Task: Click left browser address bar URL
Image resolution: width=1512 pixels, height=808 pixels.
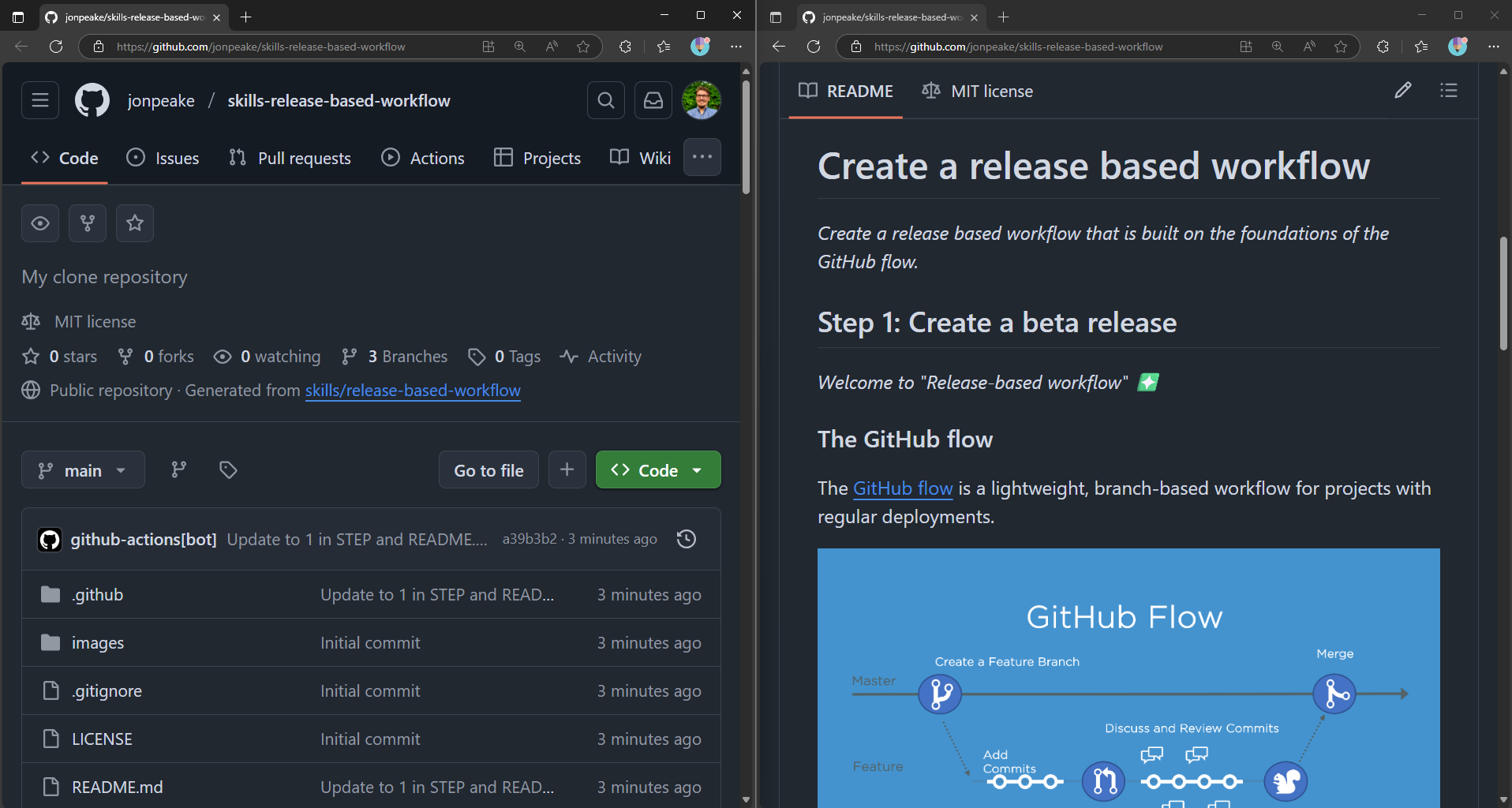Action: tap(260, 47)
